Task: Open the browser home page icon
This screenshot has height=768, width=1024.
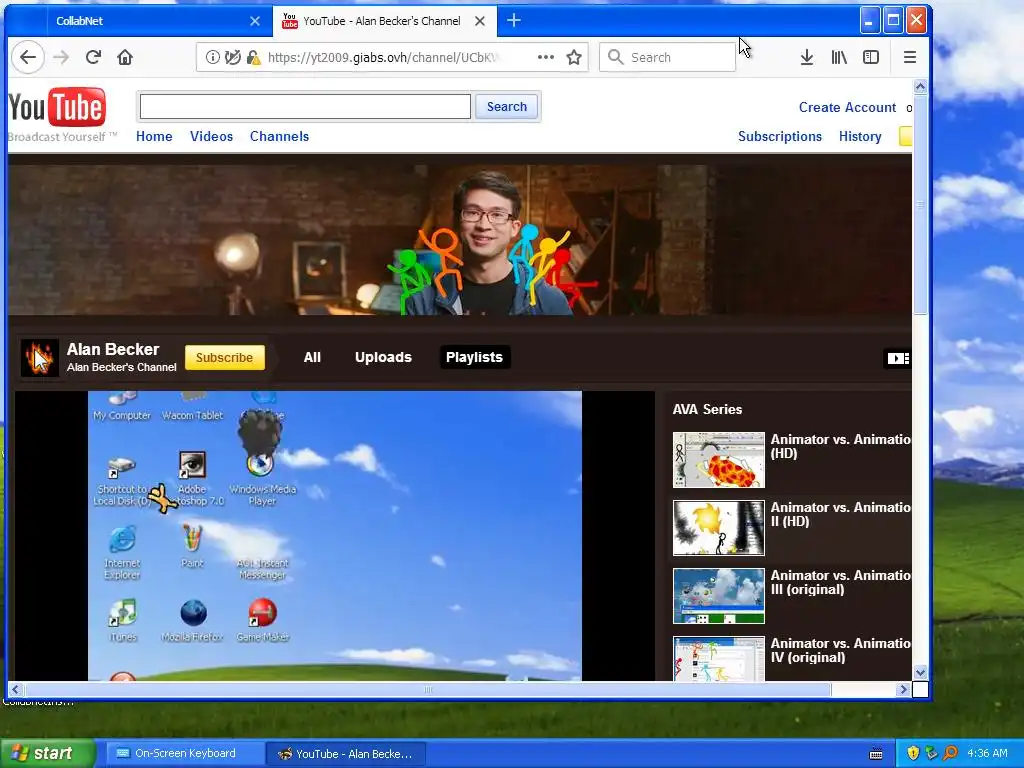Action: [x=125, y=57]
